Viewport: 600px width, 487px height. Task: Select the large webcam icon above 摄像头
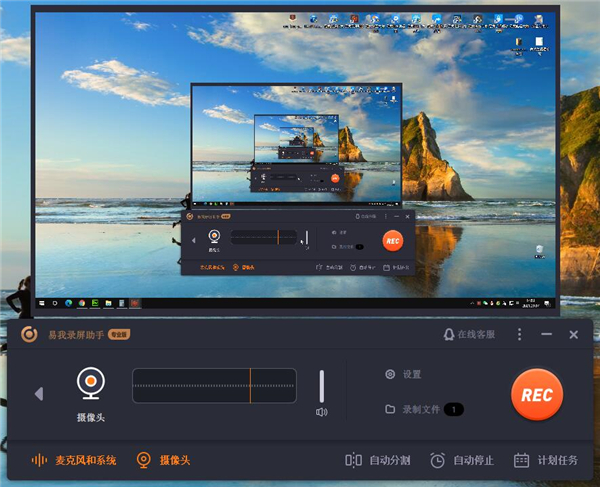91,383
